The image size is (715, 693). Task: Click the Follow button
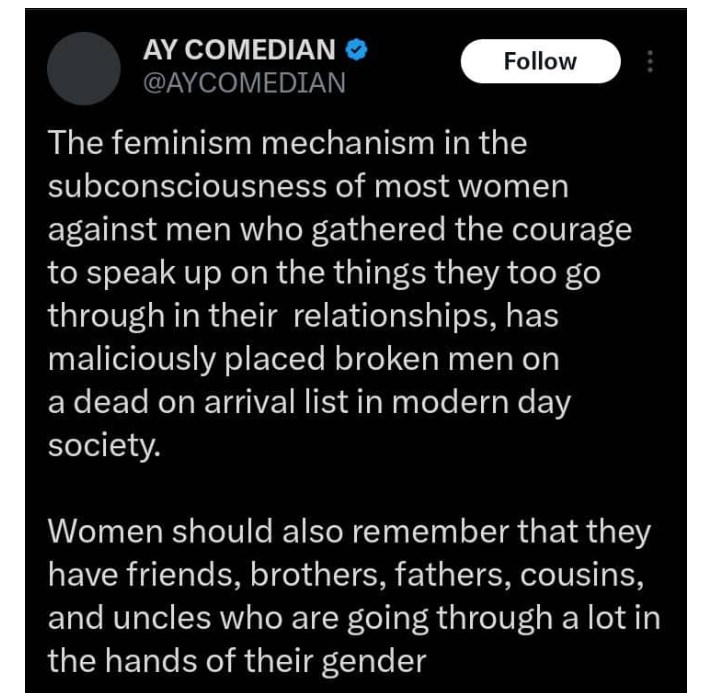pyautogui.click(x=540, y=61)
